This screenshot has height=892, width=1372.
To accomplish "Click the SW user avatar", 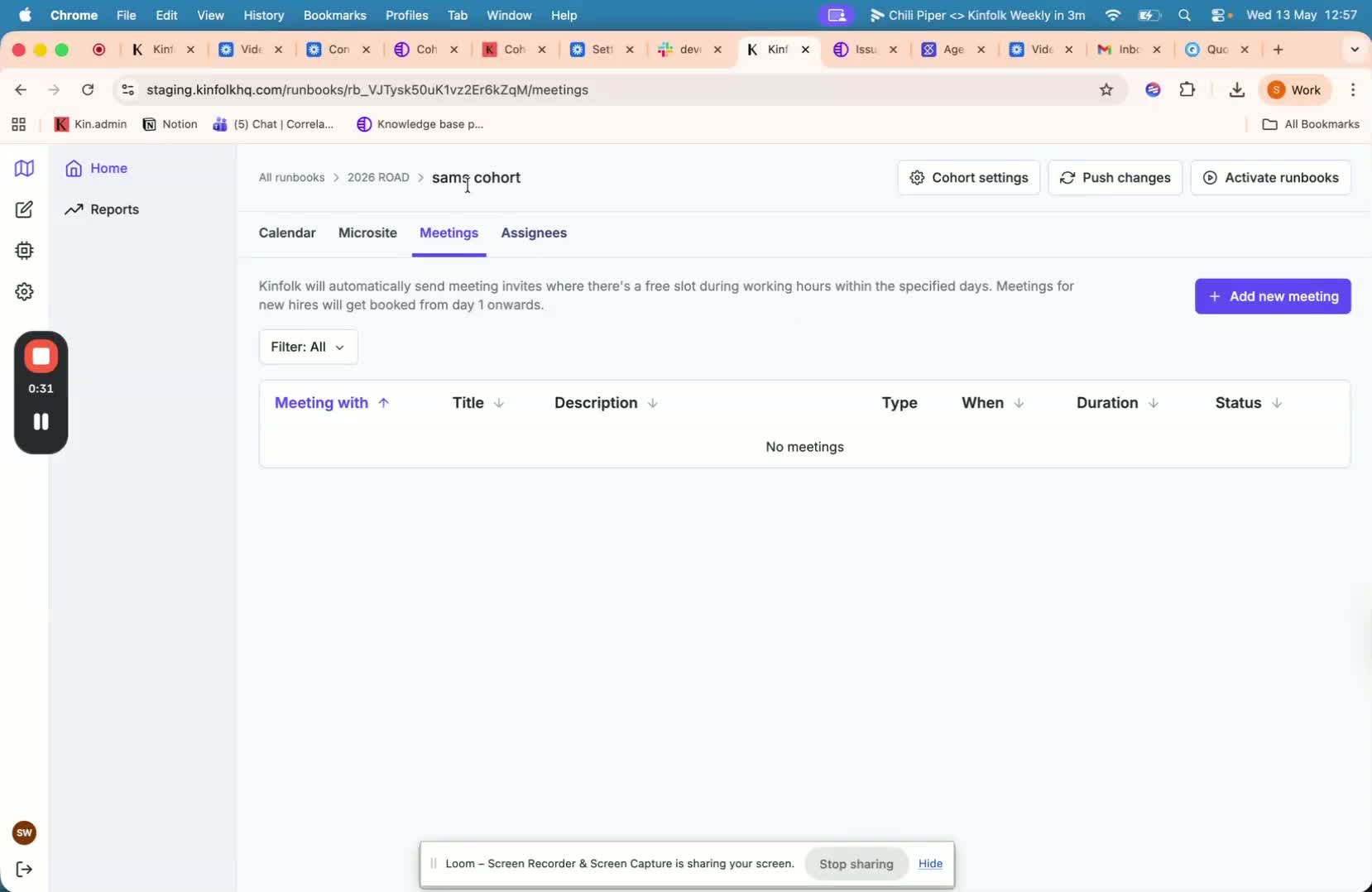I will click(24, 832).
